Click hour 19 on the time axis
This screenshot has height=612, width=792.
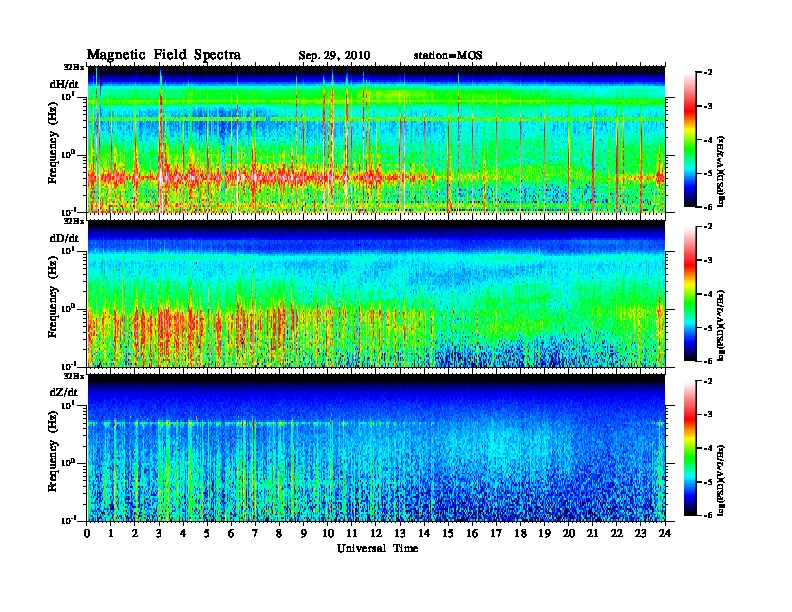[544, 534]
